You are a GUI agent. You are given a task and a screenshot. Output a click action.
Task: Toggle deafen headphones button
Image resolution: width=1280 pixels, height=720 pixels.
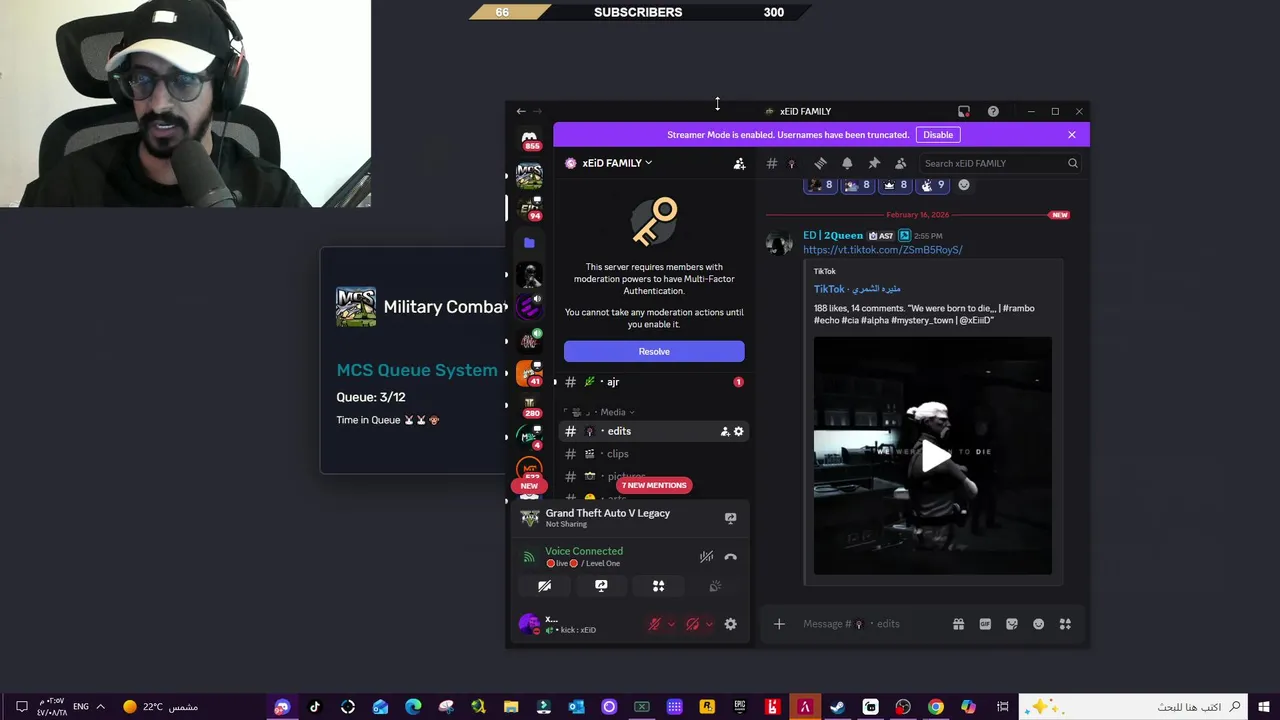(692, 624)
